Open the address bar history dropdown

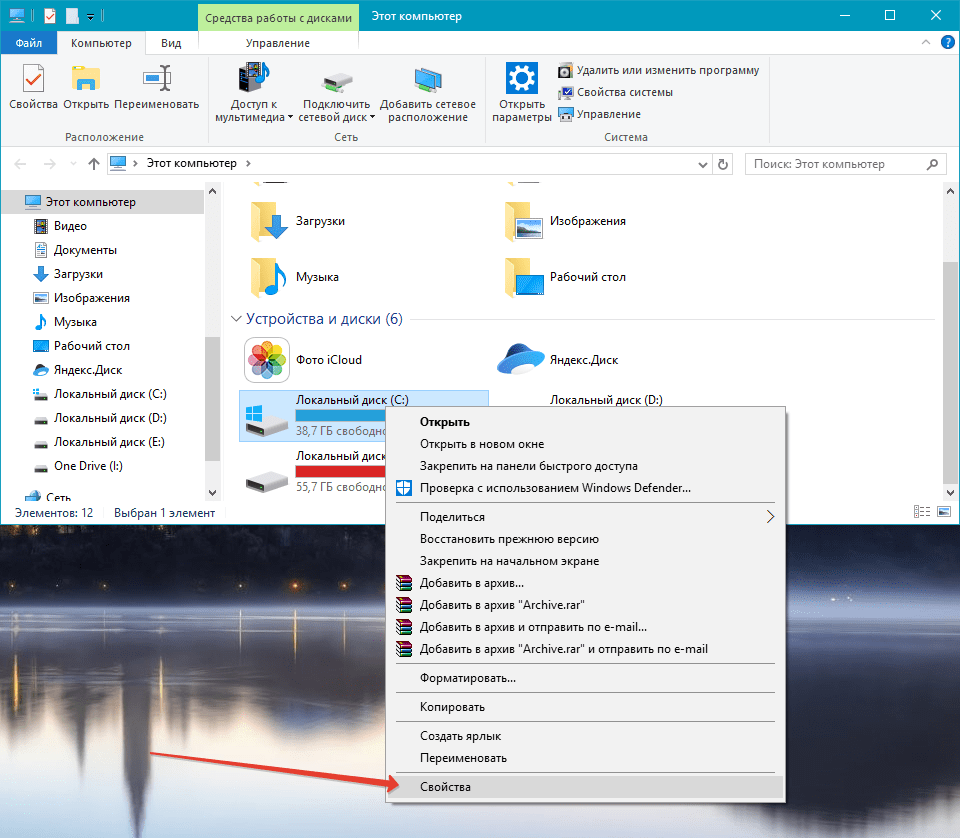[701, 164]
